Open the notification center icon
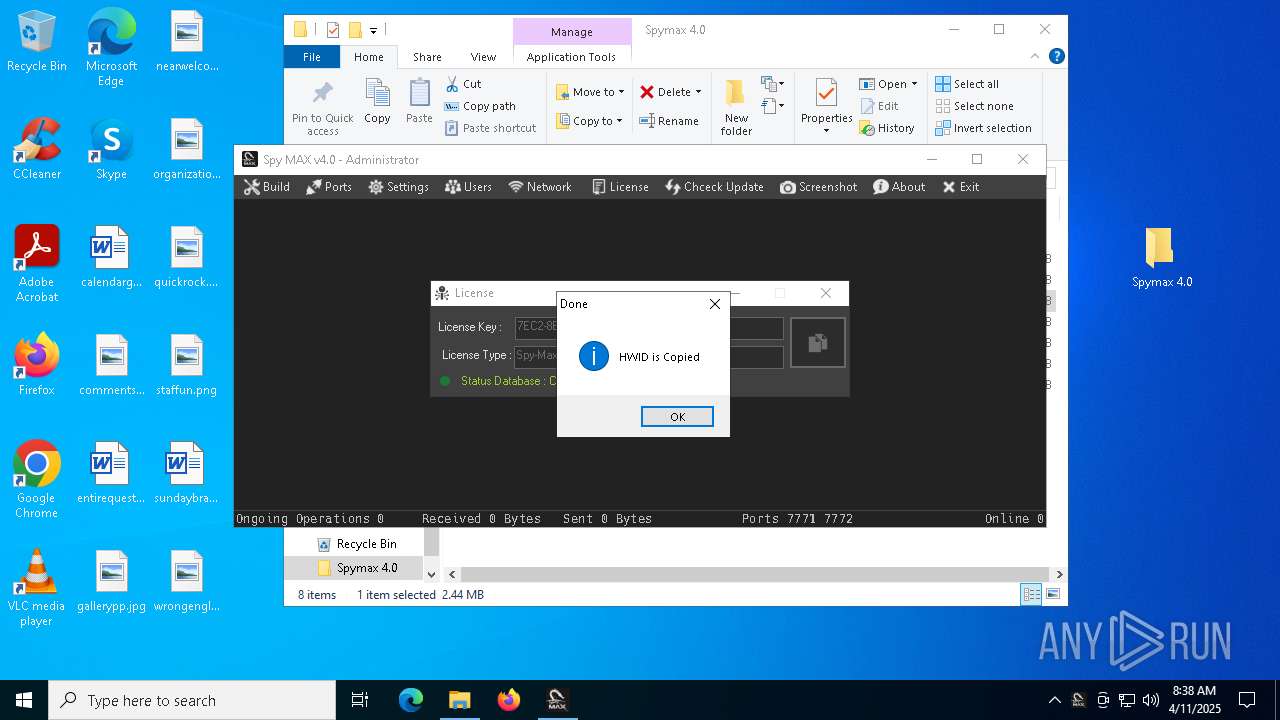This screenshot has width=1280, height=720. 1247,700
